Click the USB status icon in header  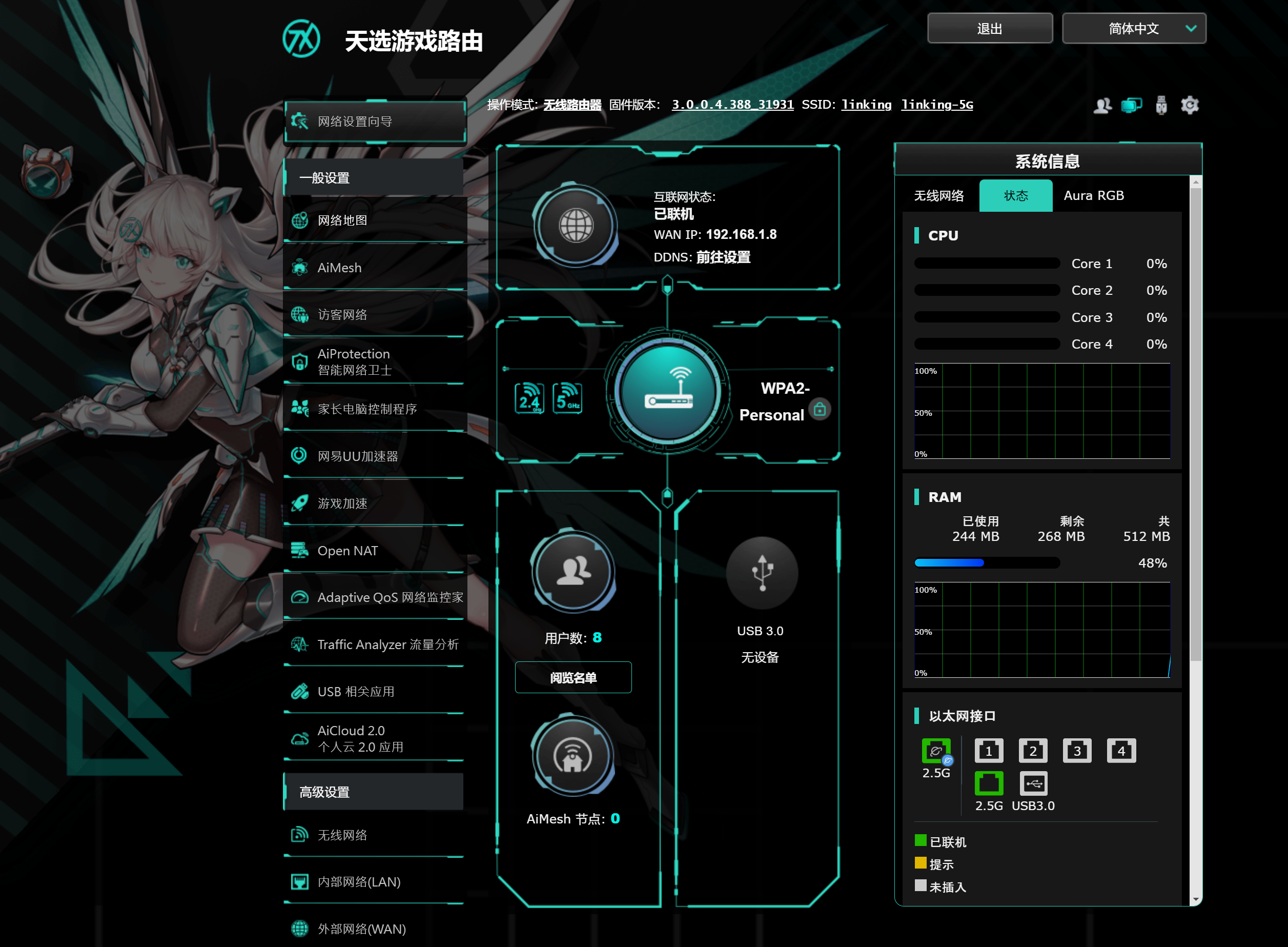coord(1161,106)
